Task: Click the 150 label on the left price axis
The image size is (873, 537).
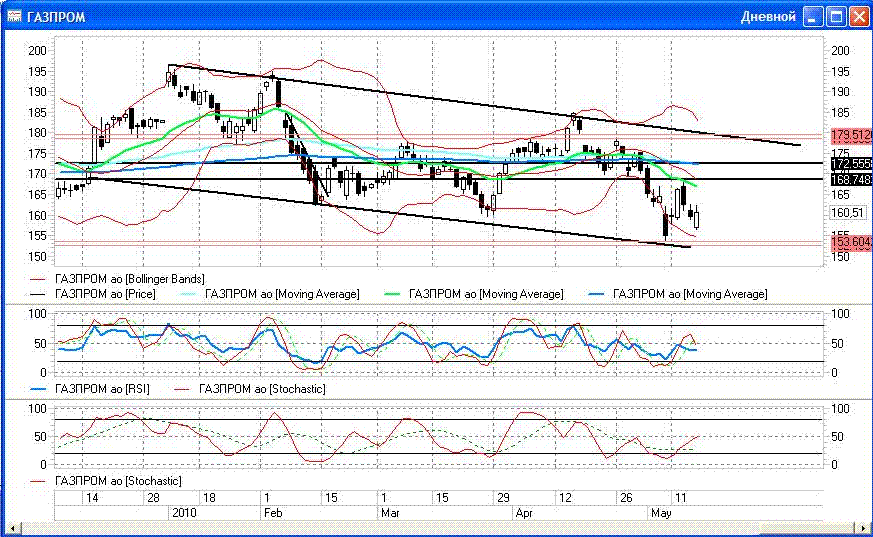Action: (x=37, y=257)
